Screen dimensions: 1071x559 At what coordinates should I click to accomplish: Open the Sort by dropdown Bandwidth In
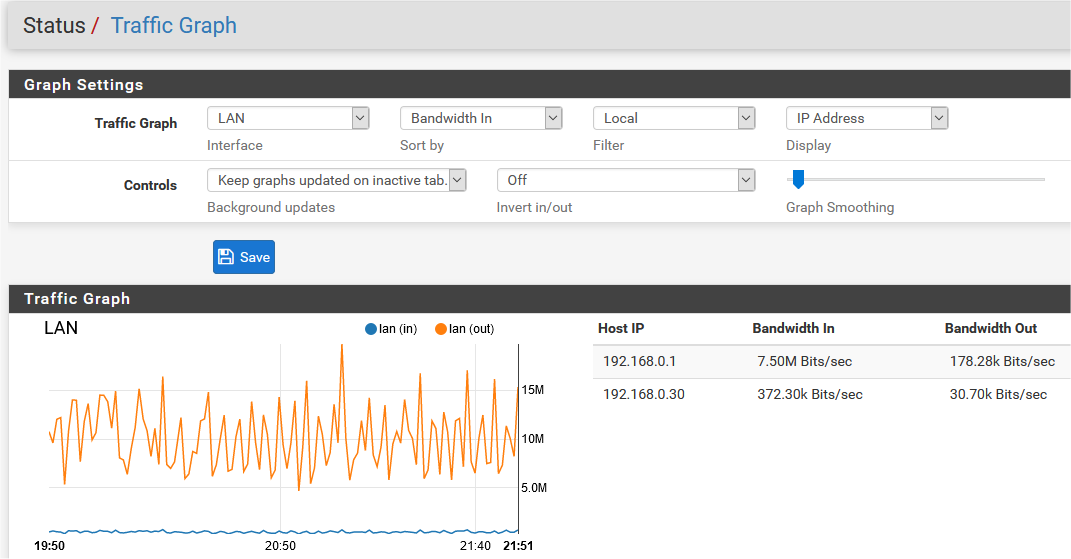coord(481,118)
